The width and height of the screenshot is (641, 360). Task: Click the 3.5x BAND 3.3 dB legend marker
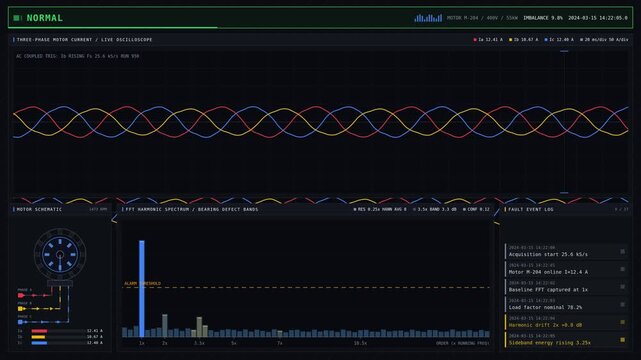(414, 209)
